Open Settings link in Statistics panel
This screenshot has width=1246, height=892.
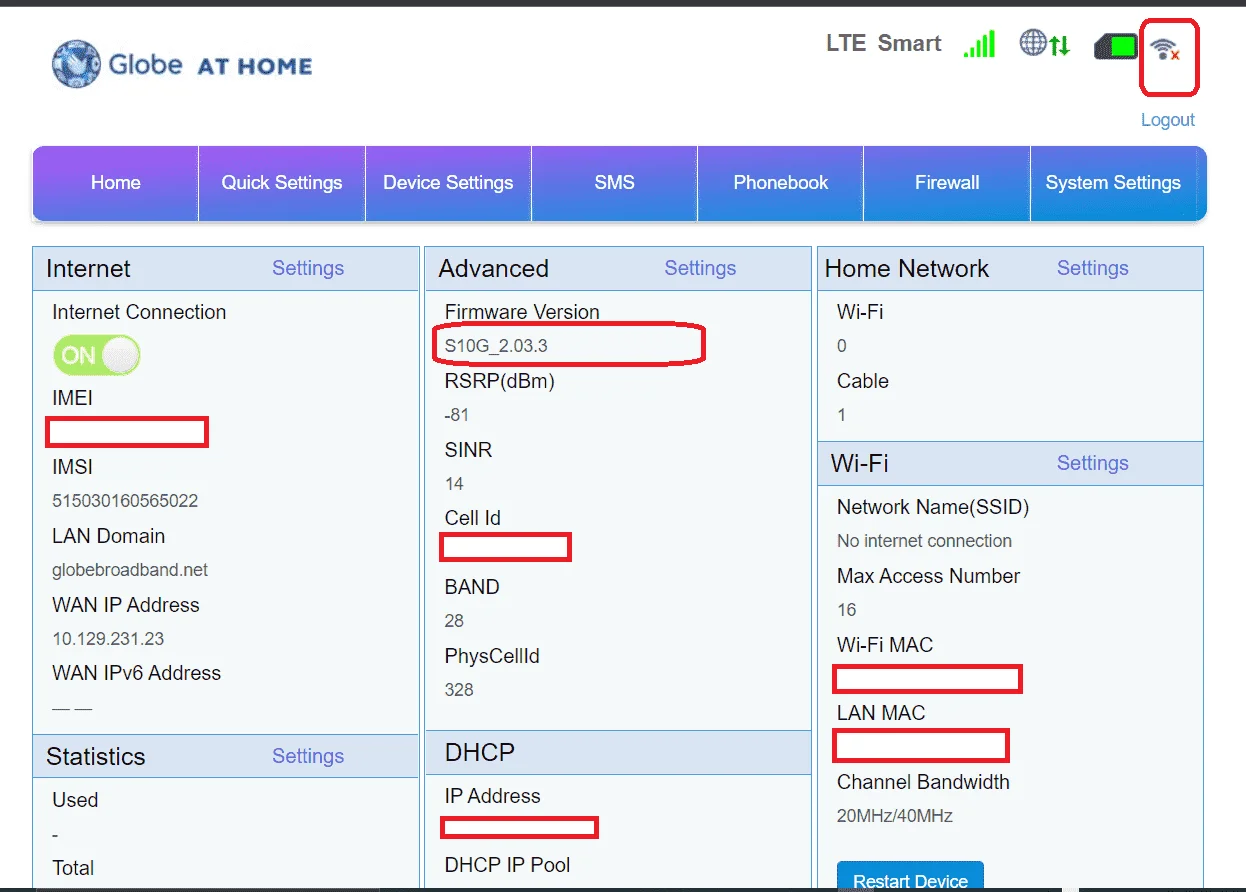[x=308, y=756]
